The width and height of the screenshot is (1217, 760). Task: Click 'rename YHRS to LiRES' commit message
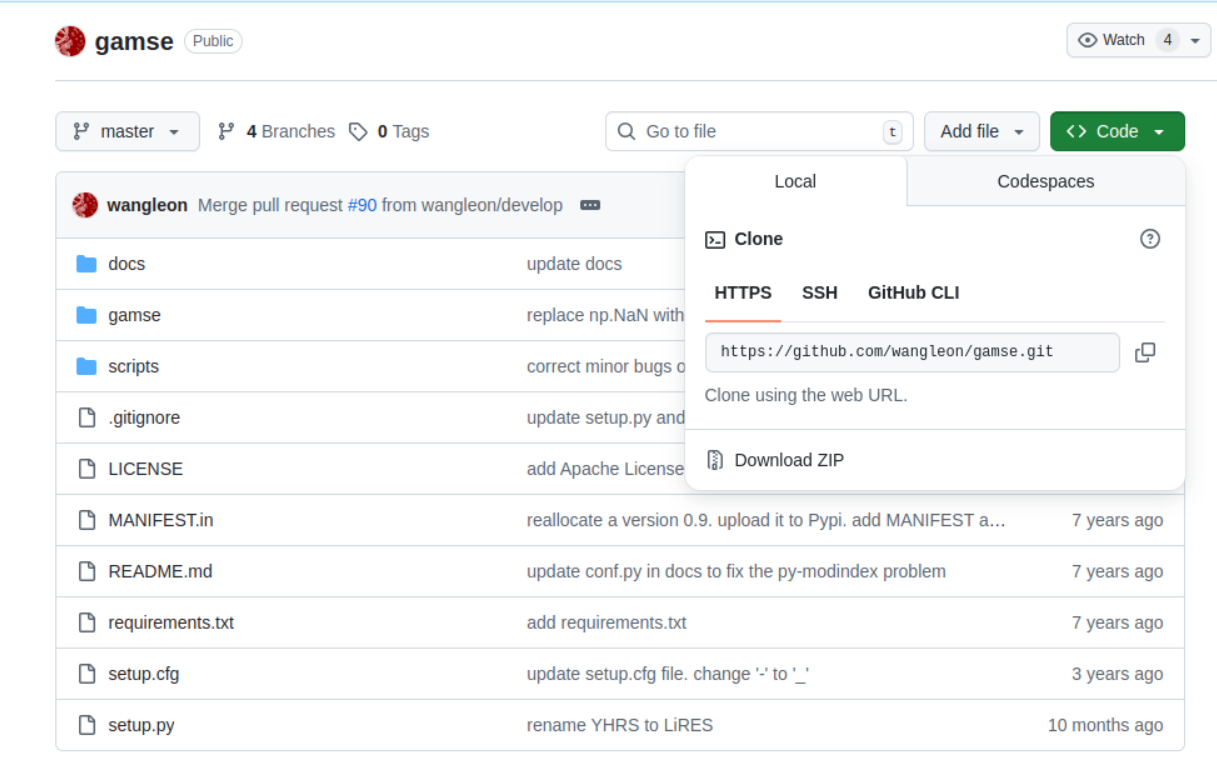click(619, 725)
